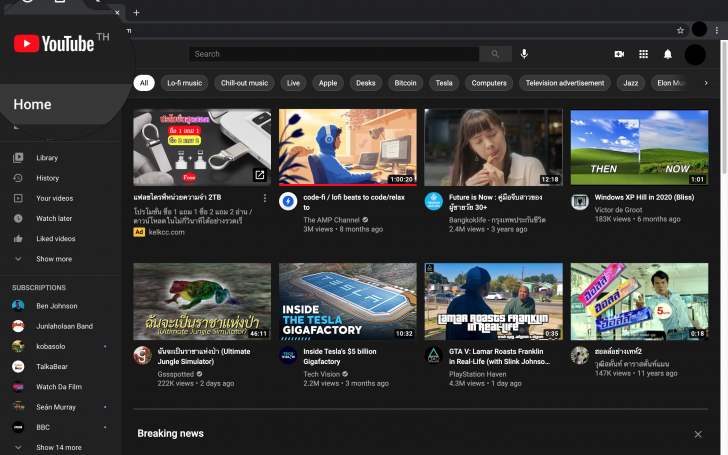Select the Chill-out music chip

coord(244,83)
